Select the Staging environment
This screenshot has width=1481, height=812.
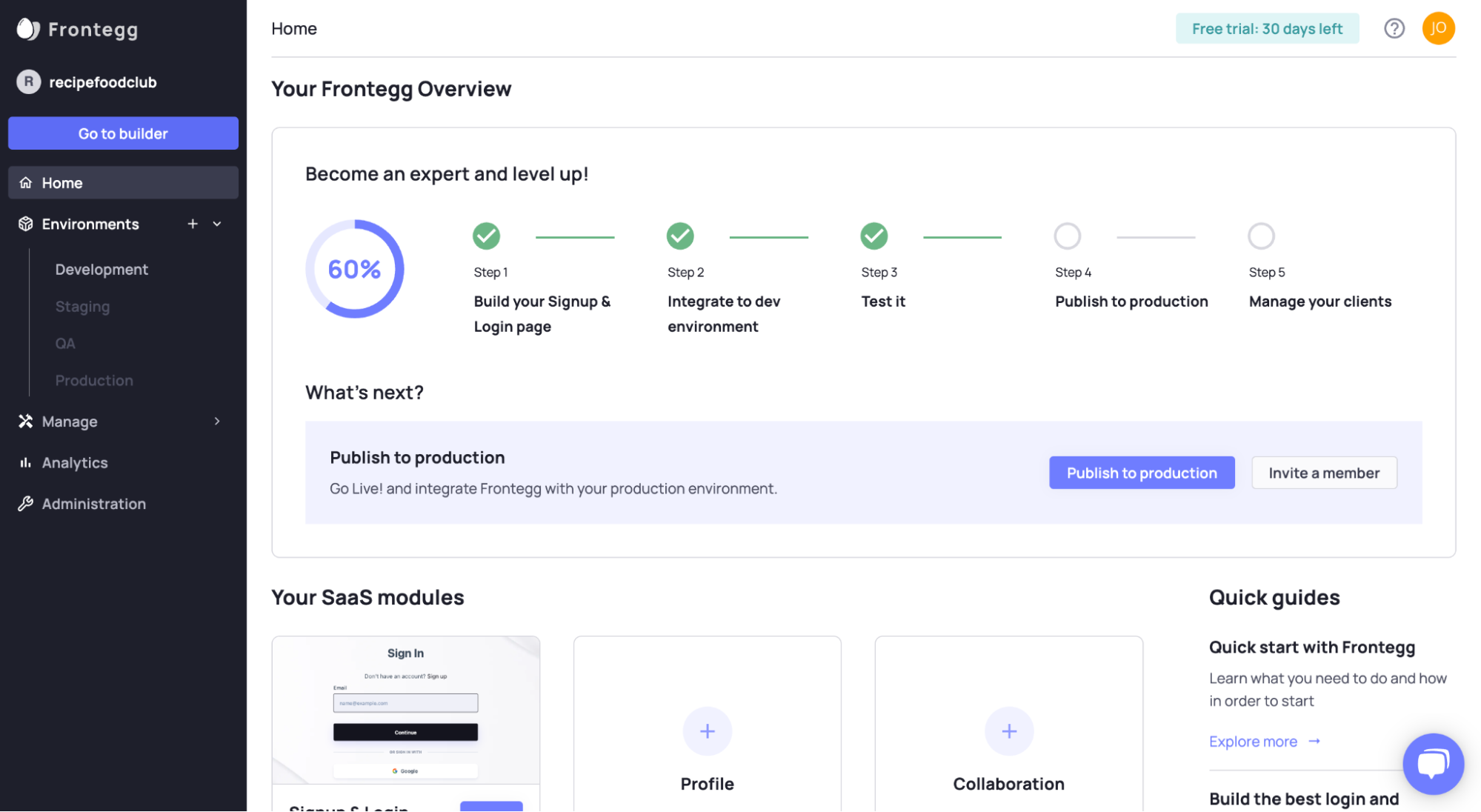[x=82, y=306]
